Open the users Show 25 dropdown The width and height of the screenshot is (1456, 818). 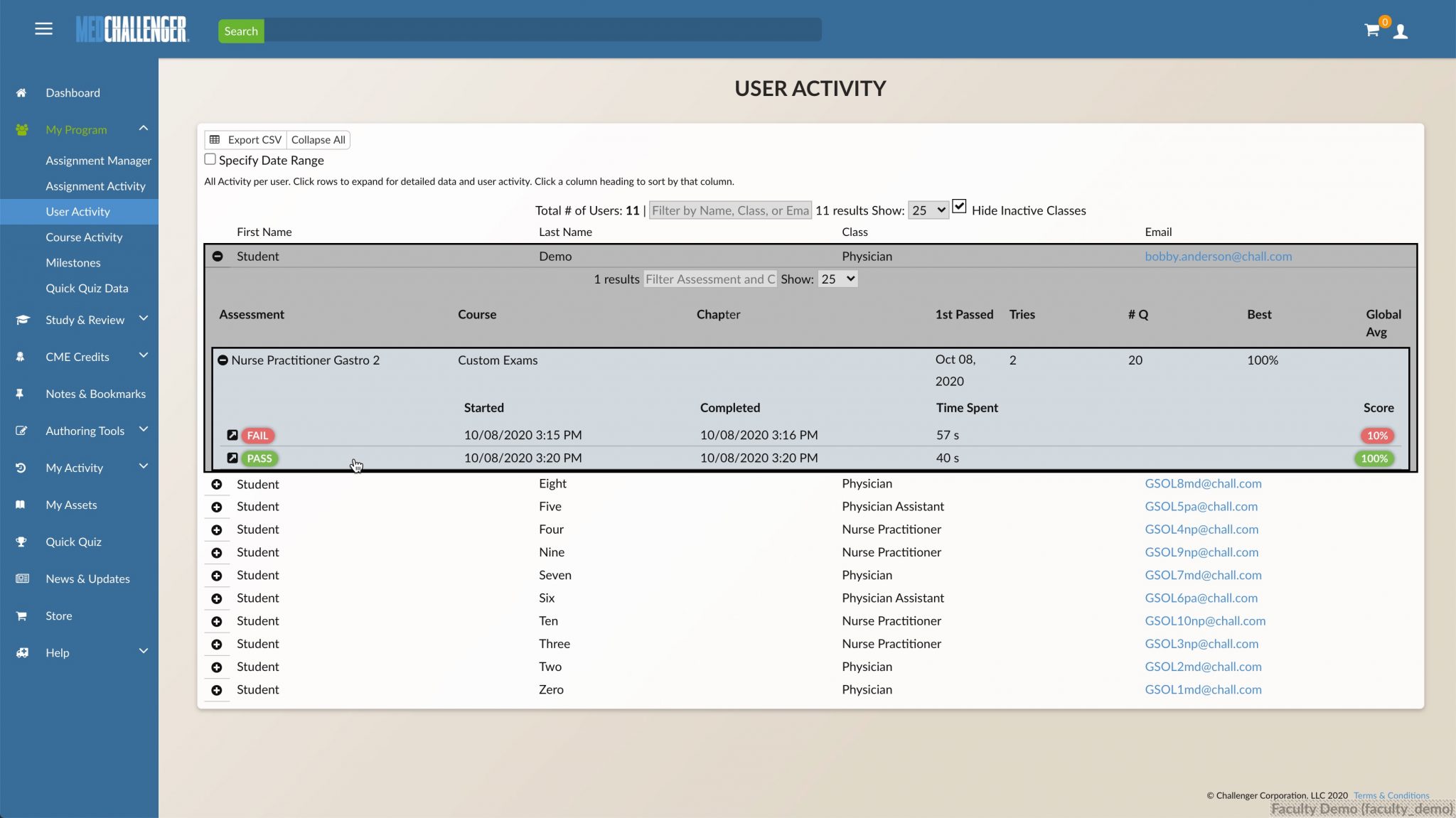click(x=928, y=210)
